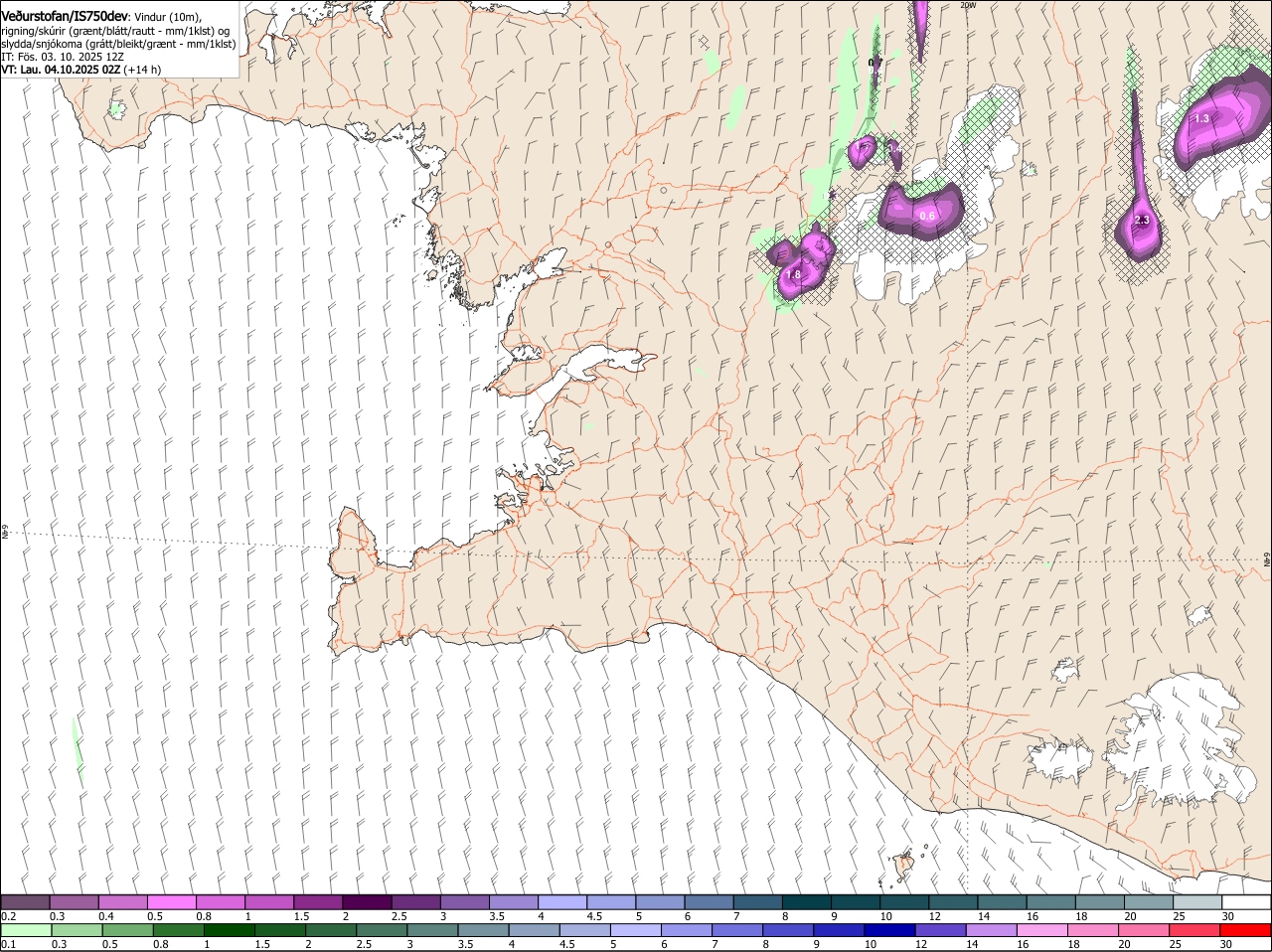Click the dark mauve 0.2 swatch in the snow scale
Screen dimensions: 1272x952
pyautogui.click(x=25, y=902)
